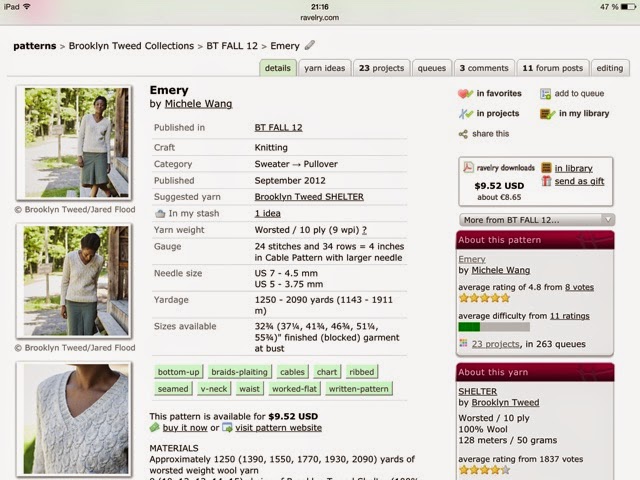640x480 pixels.
Task: Click the buy it now tag icon
Action: pyautogui.click(x=154, y=427)
